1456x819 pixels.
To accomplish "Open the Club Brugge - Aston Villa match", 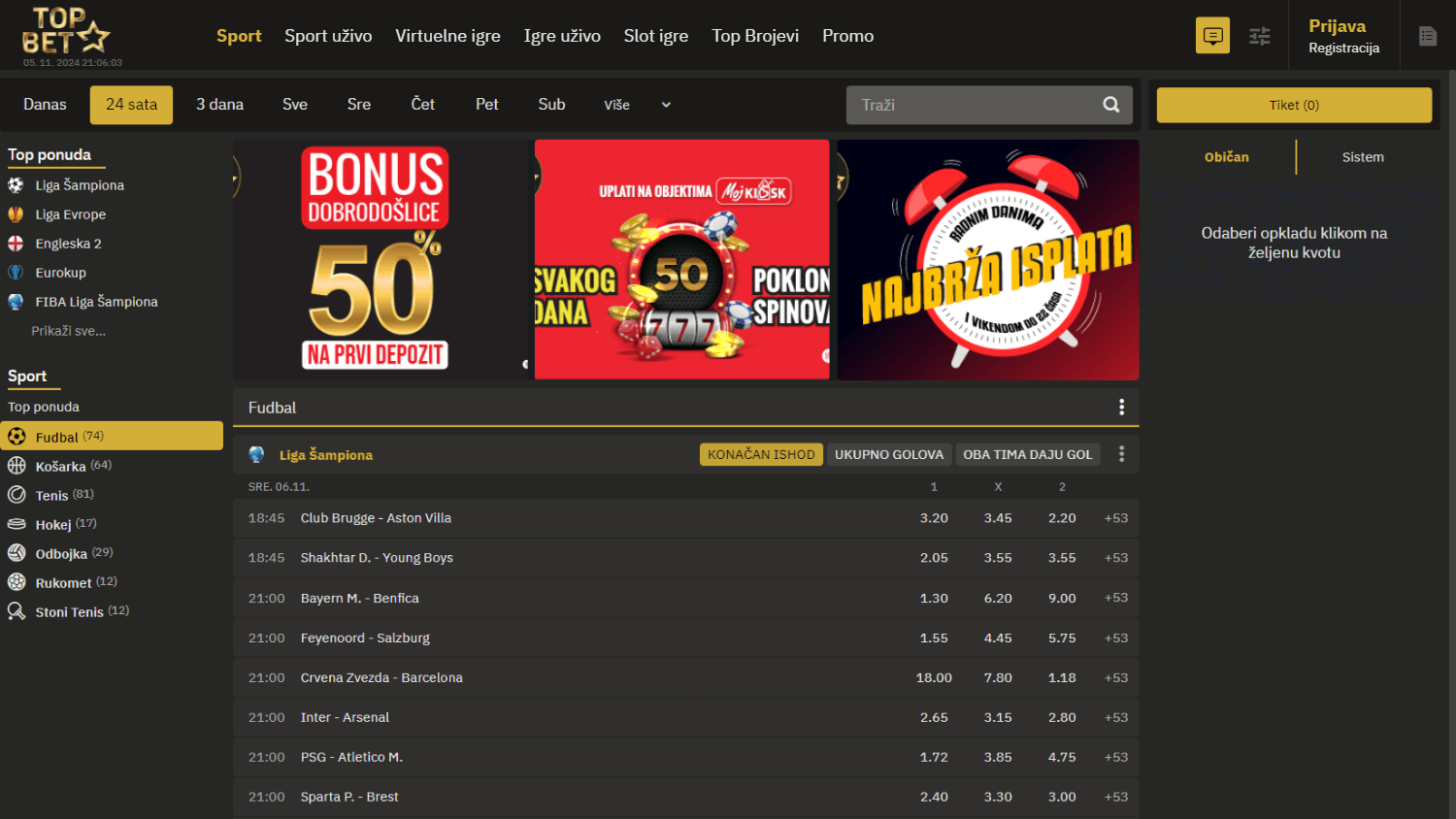I will (376, 518).
